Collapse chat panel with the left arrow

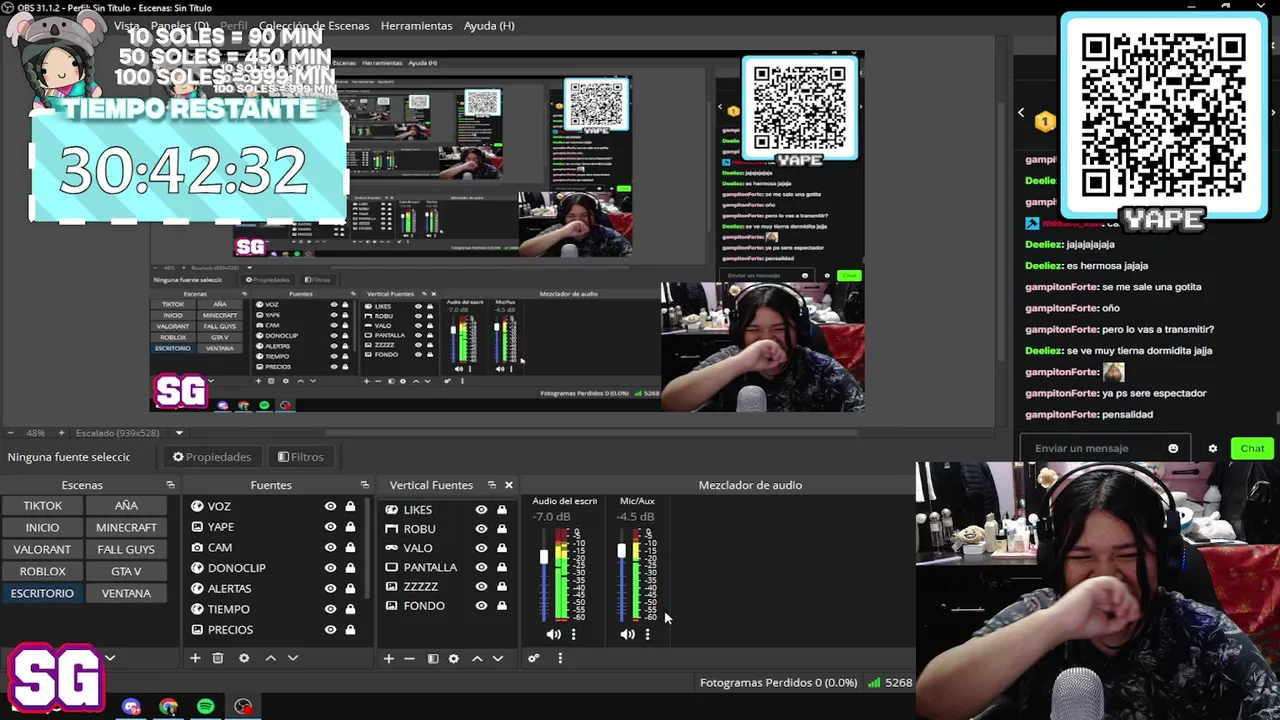coord(1021,113)
